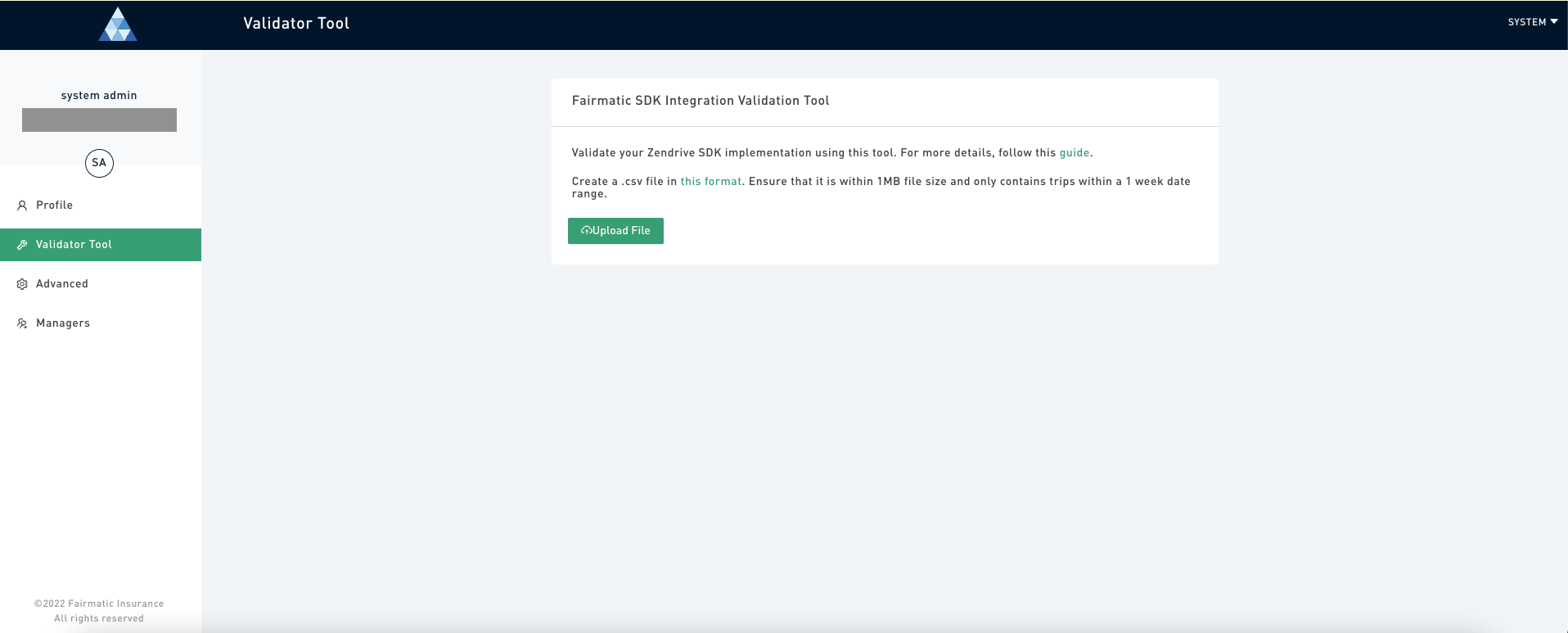Follow the guide link
The image size is (1568, 633).
point(1075,153)
